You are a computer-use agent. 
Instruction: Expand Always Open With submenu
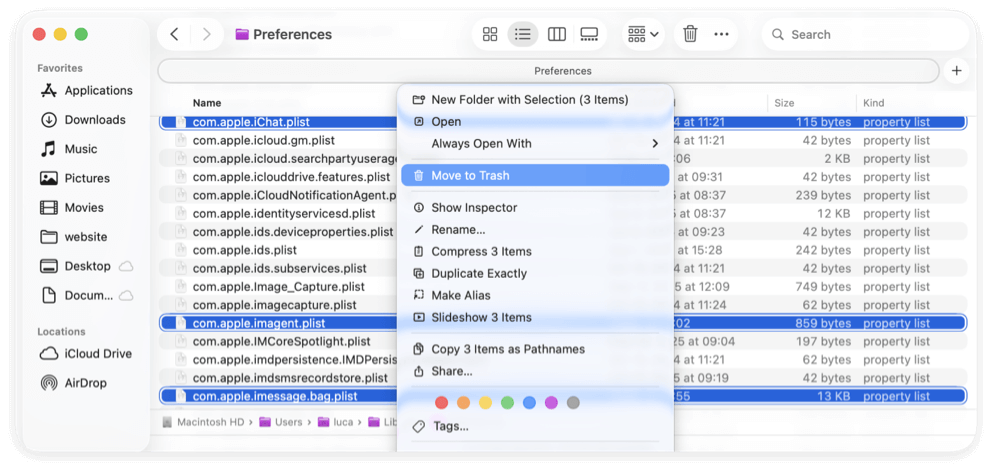tap(535, 144)
